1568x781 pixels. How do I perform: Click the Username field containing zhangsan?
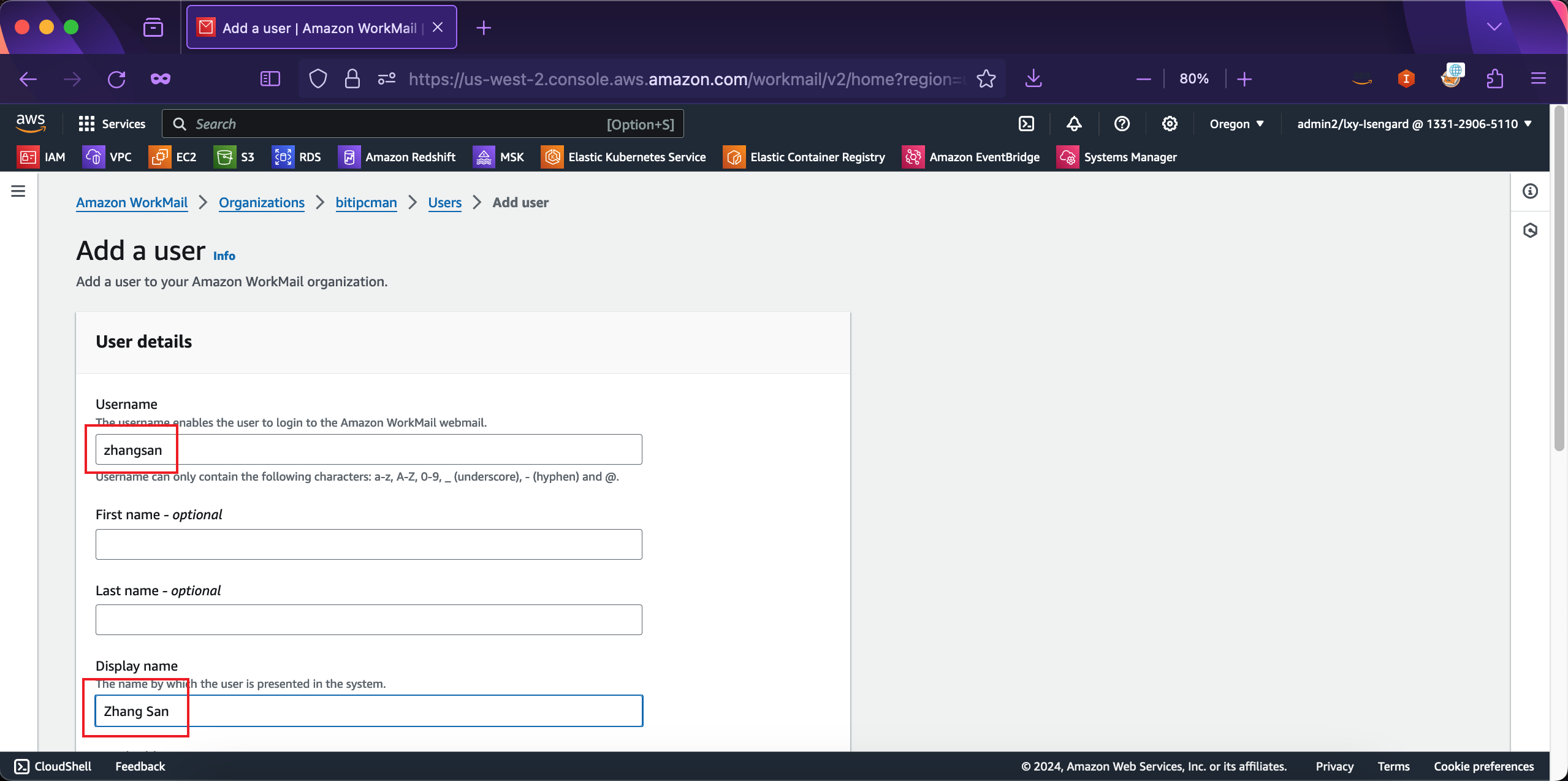369,449
